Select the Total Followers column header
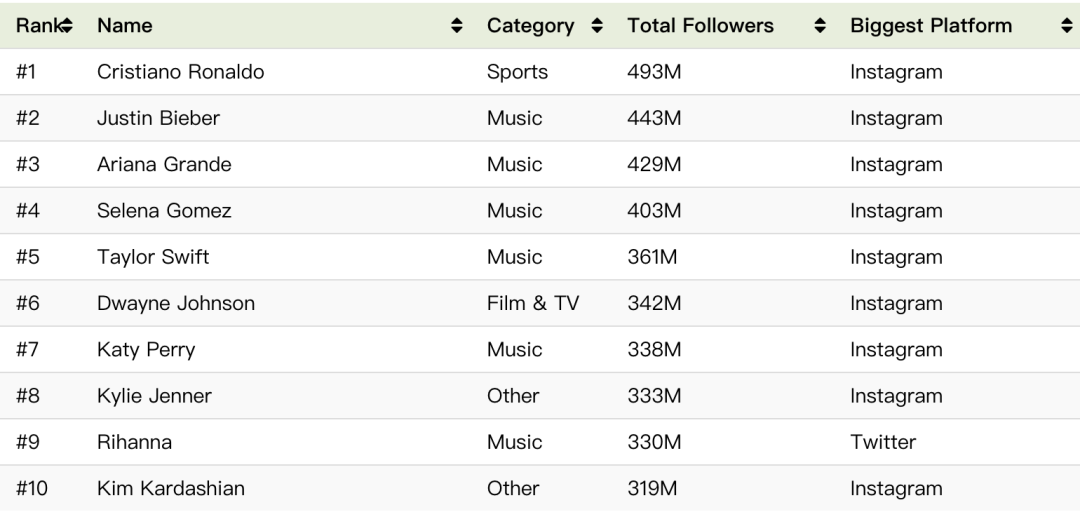 (x=700, y=25)
